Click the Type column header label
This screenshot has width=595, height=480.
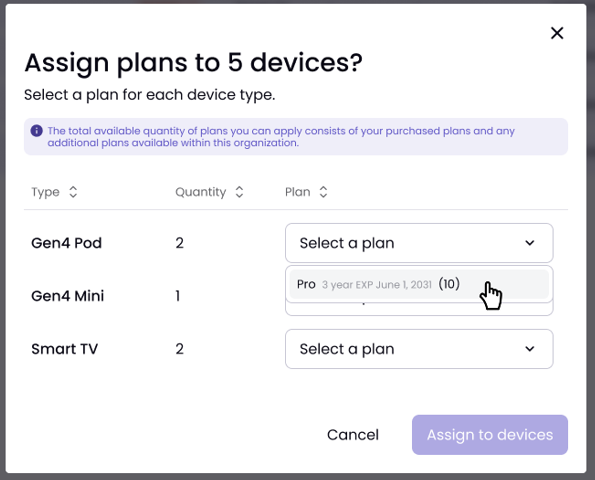(45, 192)
